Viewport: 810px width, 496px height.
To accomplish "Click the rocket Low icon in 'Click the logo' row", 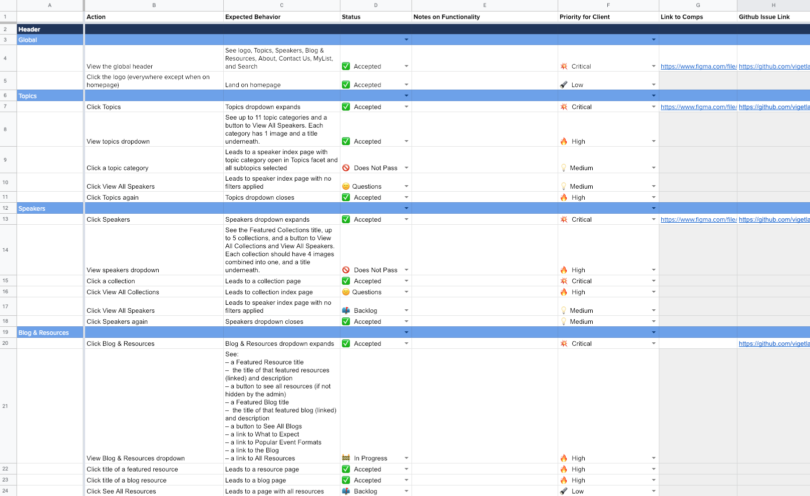I will pyautogui.click(x=564, y=85).
